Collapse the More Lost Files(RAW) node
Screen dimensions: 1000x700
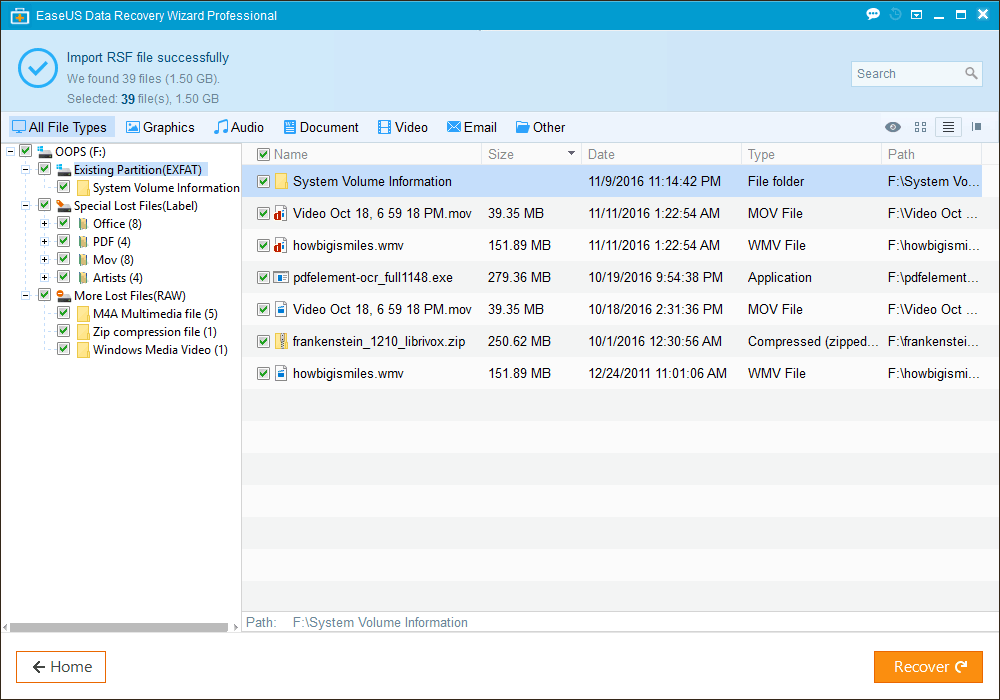(26, 296)
